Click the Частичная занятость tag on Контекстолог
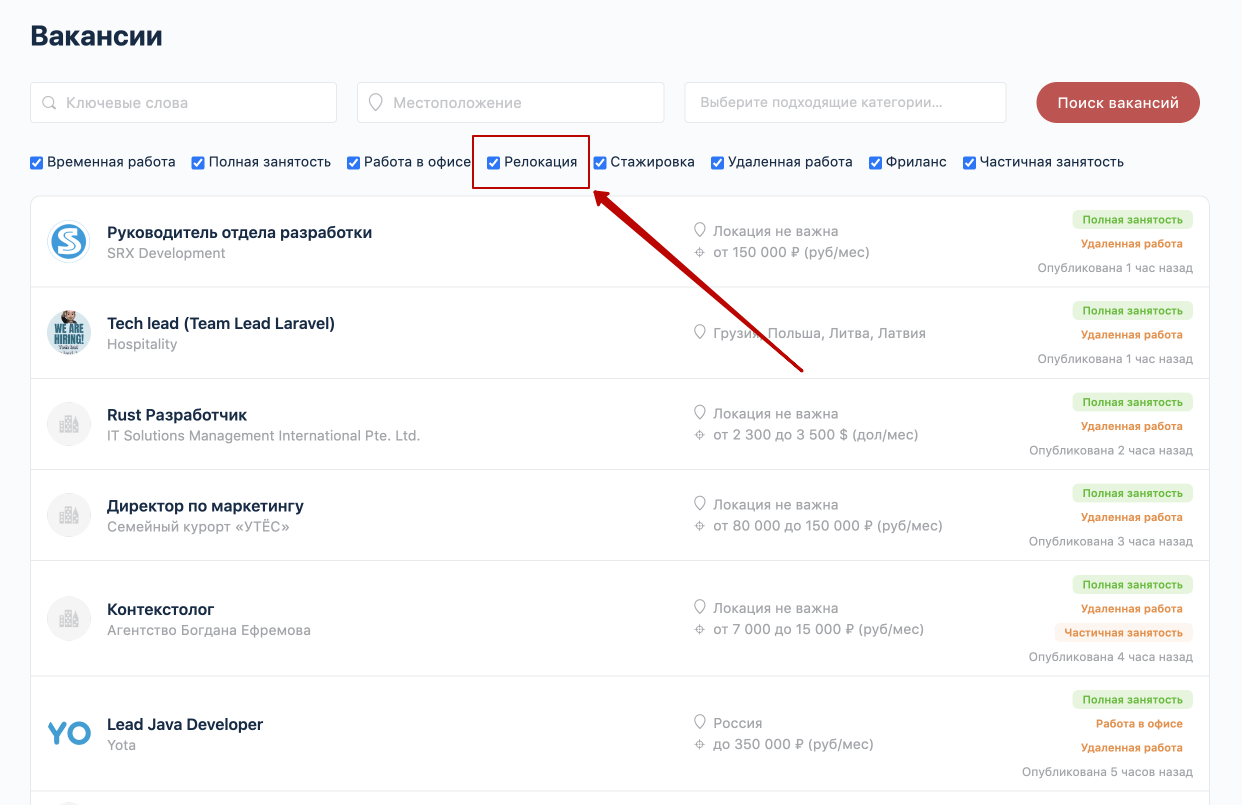1242x805 pixels. (x=1124, y=632)
